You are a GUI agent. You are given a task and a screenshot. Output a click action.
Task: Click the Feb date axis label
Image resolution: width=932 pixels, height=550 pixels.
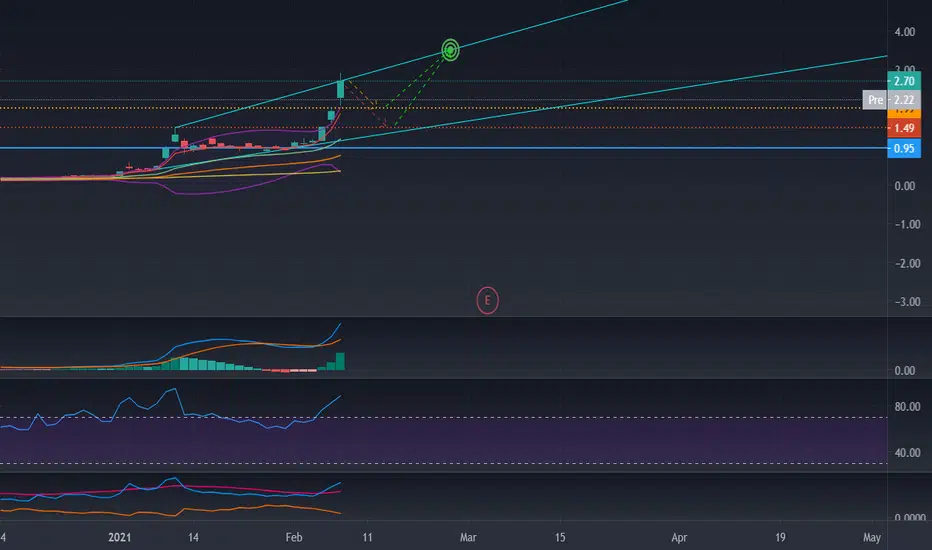(294, 537)
